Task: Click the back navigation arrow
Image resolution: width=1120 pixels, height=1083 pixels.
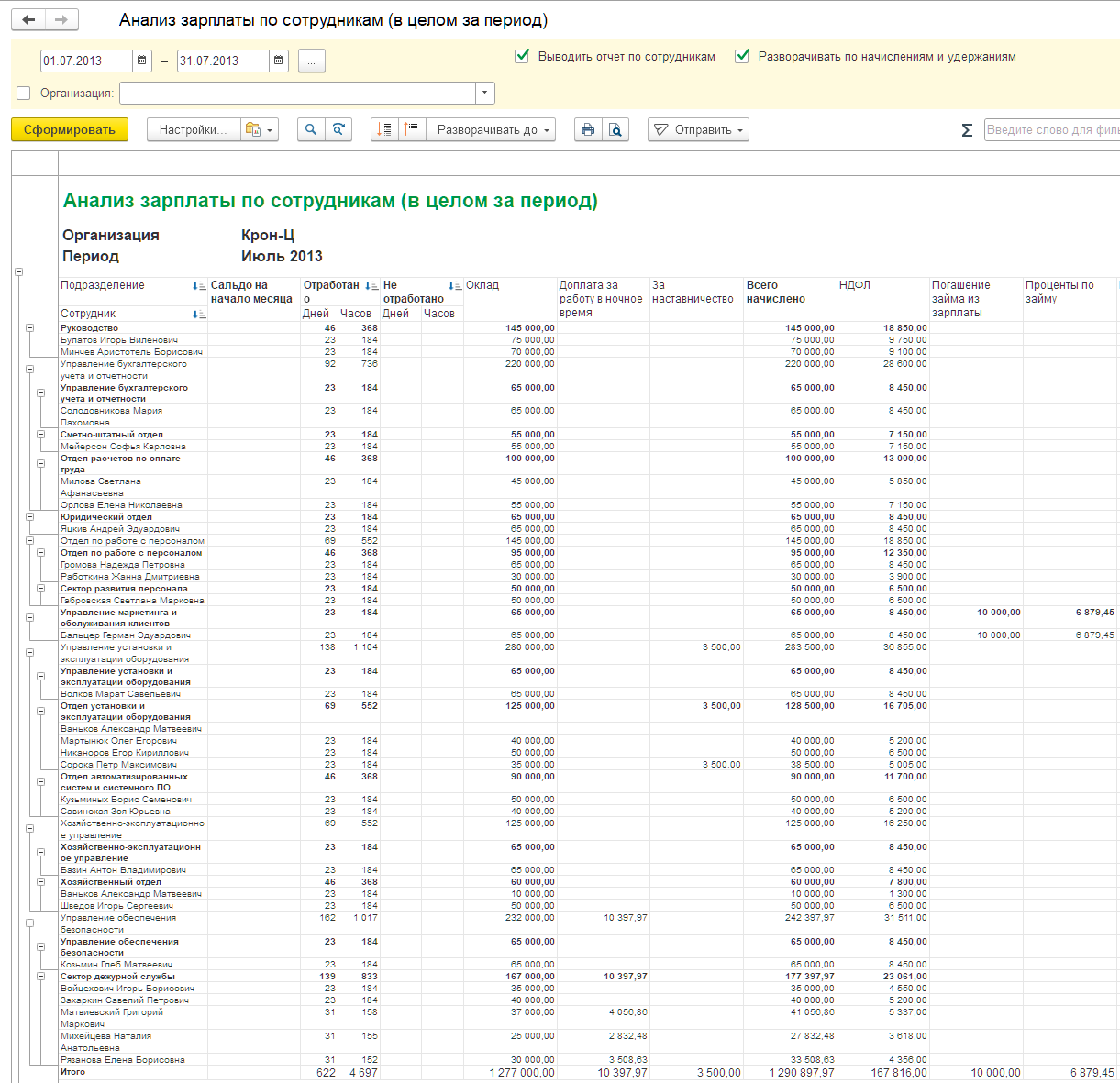Action: (x=30, y=20)
